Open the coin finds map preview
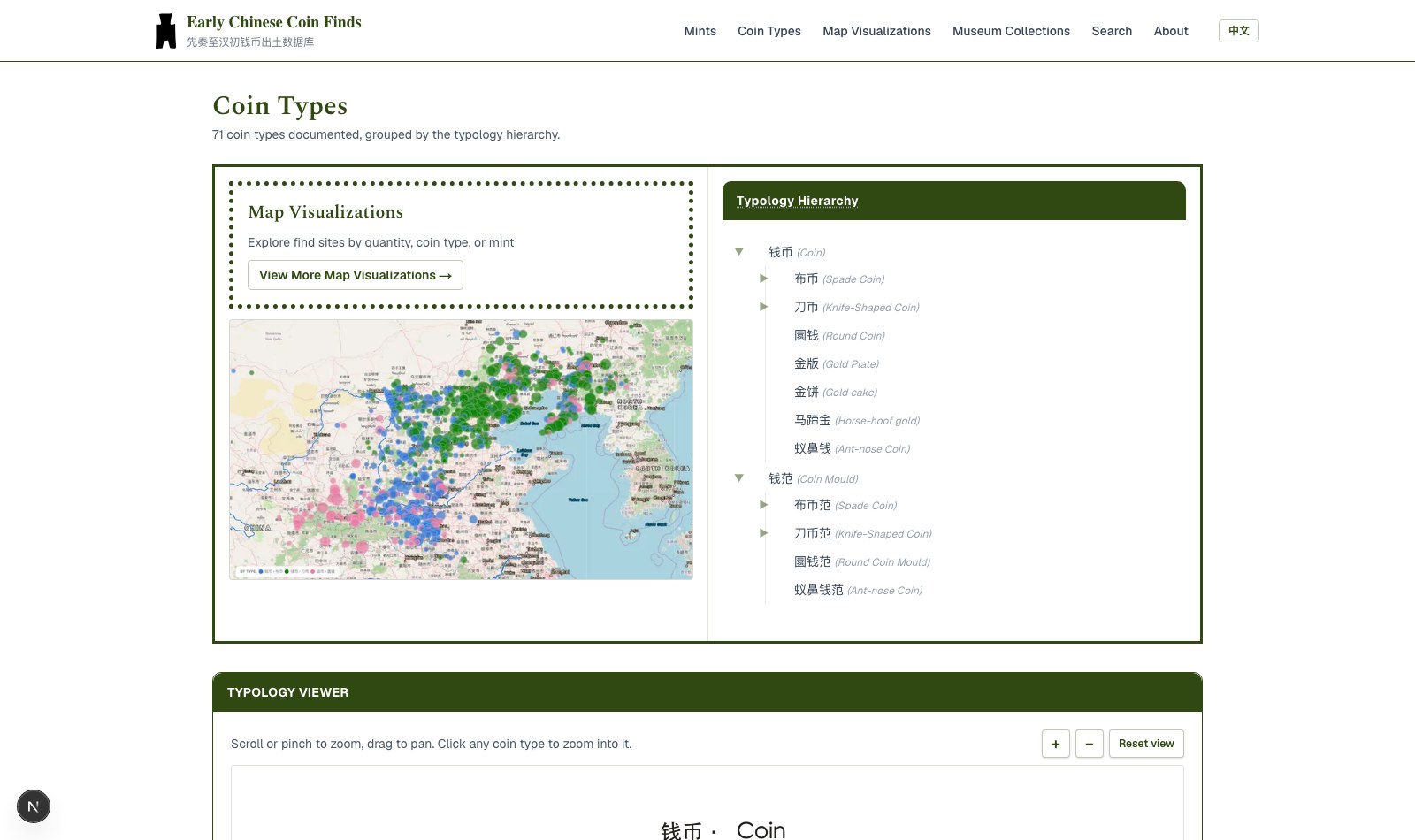Screen dimensions: 1415x840 [461, 449]
